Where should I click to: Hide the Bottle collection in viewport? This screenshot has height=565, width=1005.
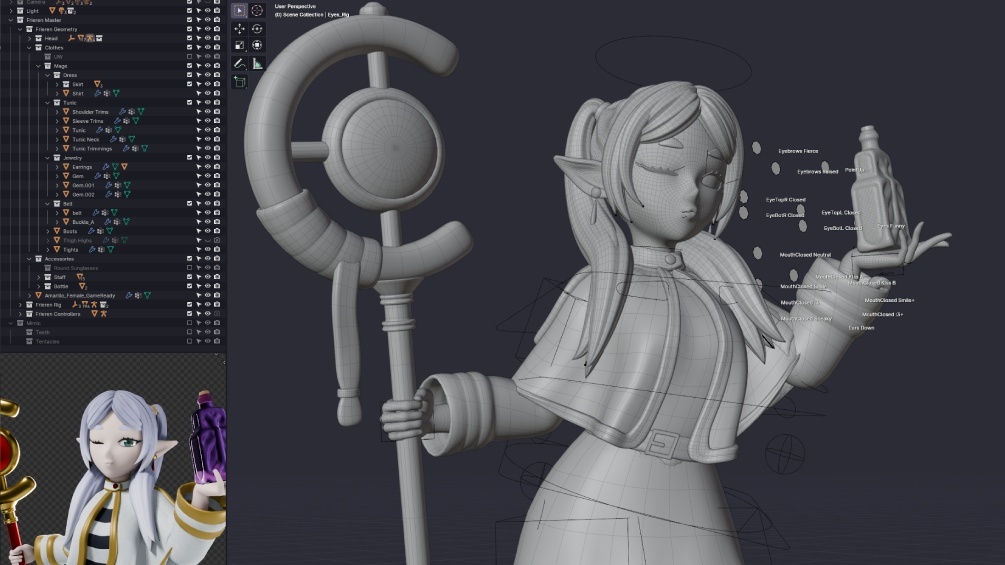click(x=208, y=286)
